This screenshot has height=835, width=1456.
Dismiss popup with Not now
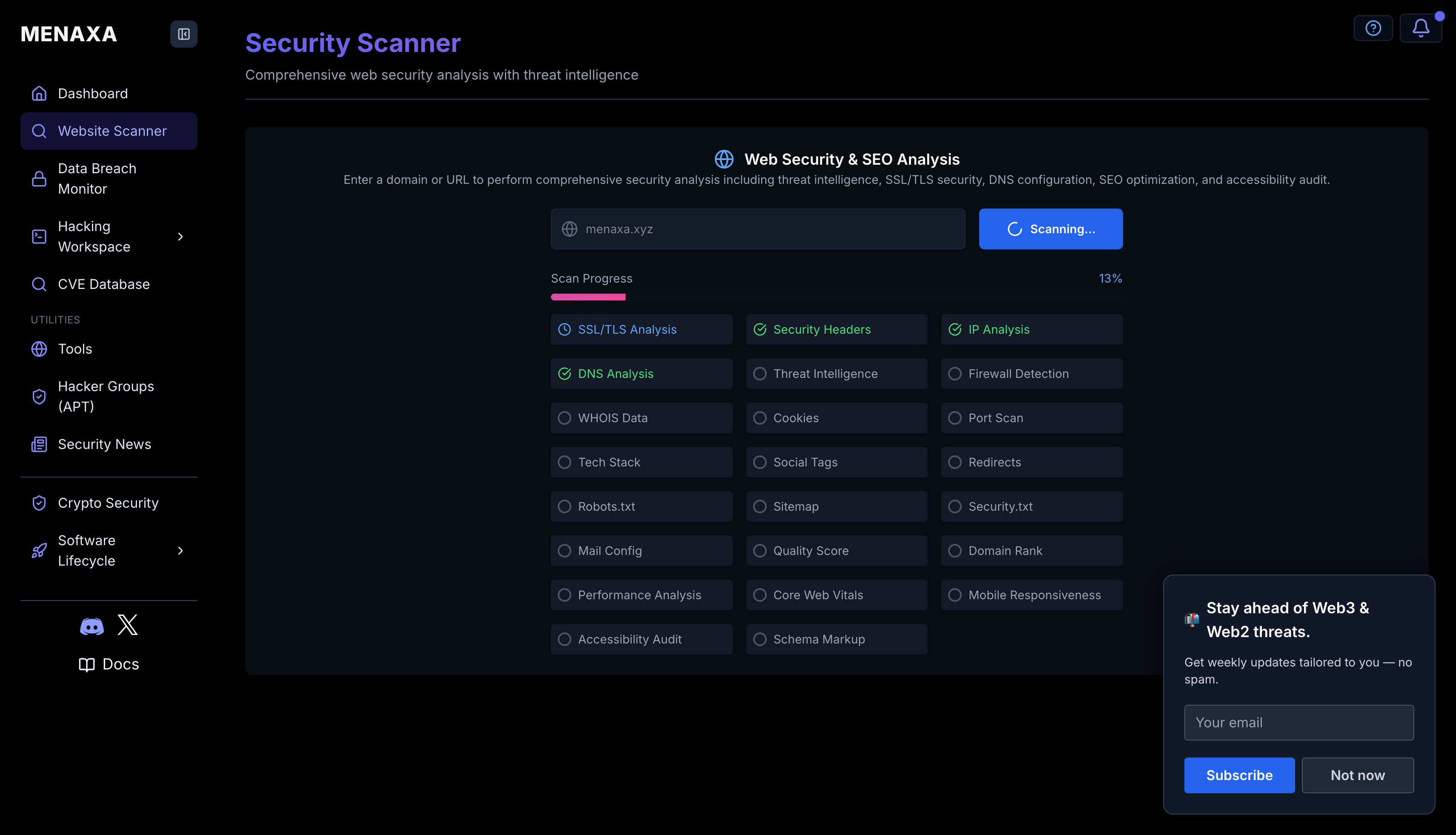[1357, 775]
